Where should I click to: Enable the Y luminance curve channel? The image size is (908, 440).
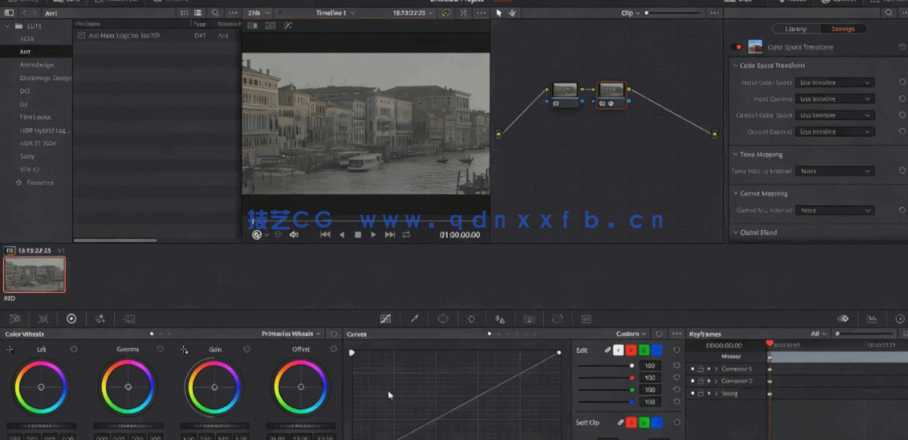(x=618, y=350)
